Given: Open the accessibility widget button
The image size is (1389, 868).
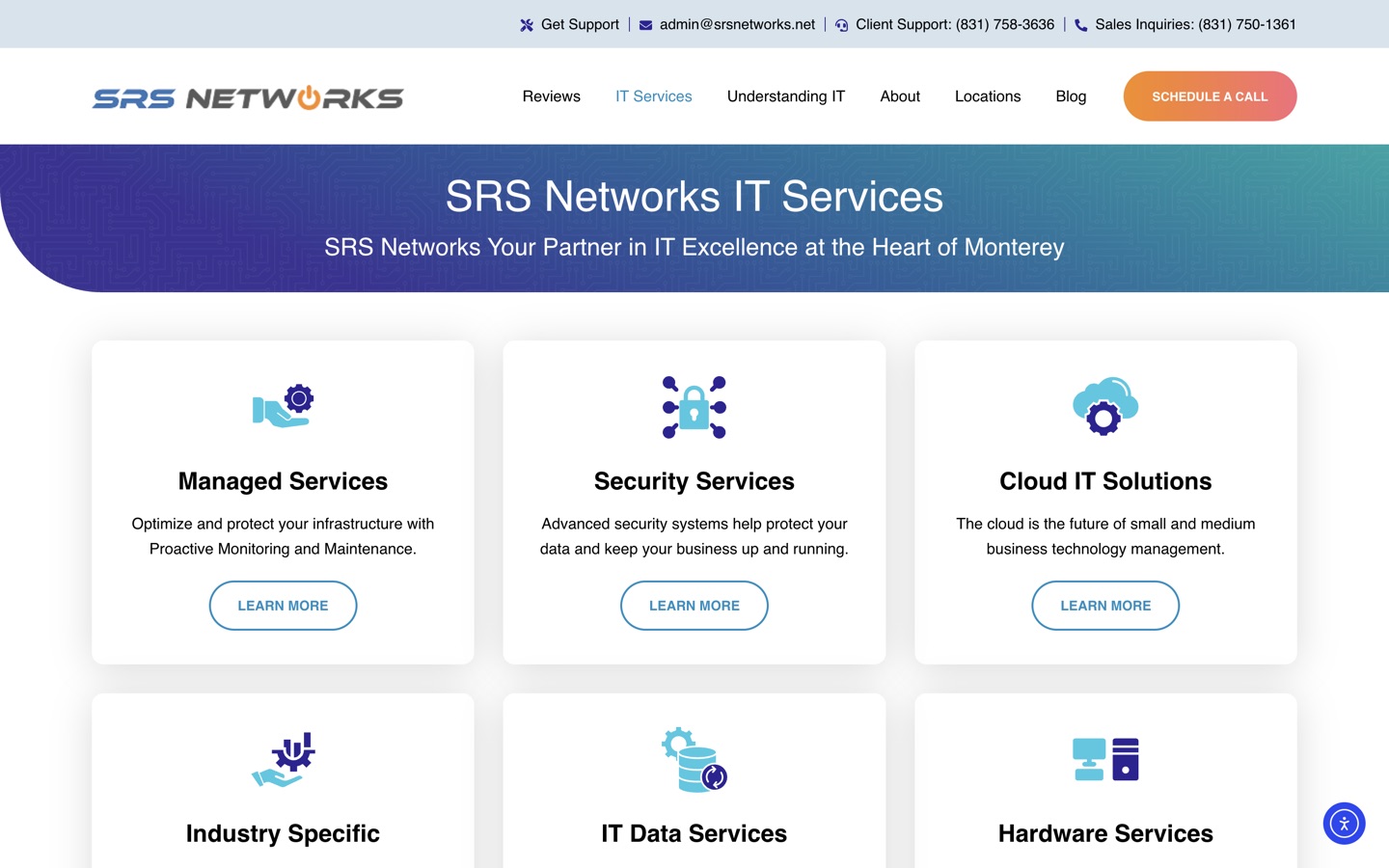Looking at the screenshot, I should (x=1344, y=824).
